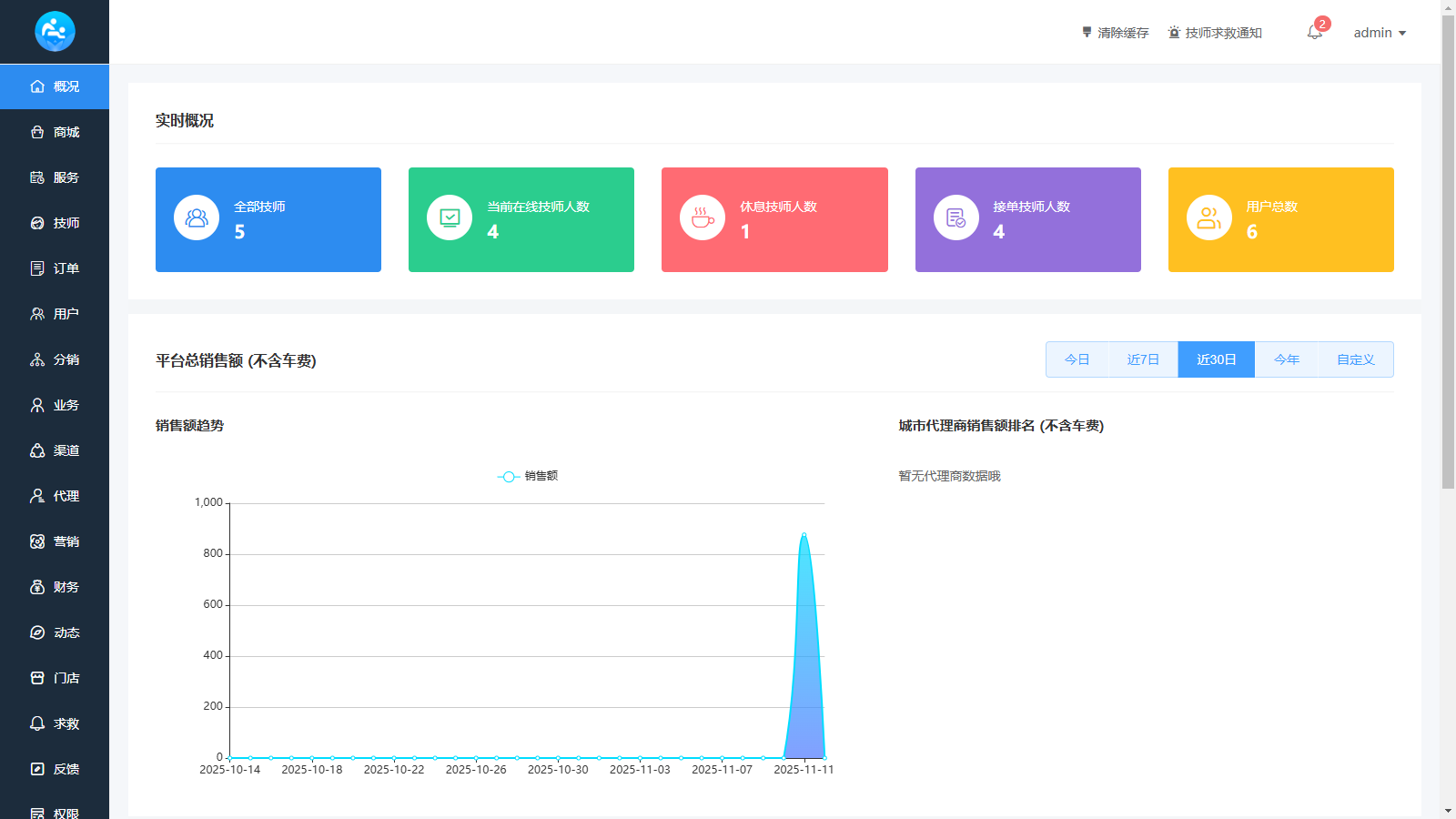Viewport: 1456px width, 819px height.
Task: Open the 订单 orders sidebar icon
Action: [37, 268]
